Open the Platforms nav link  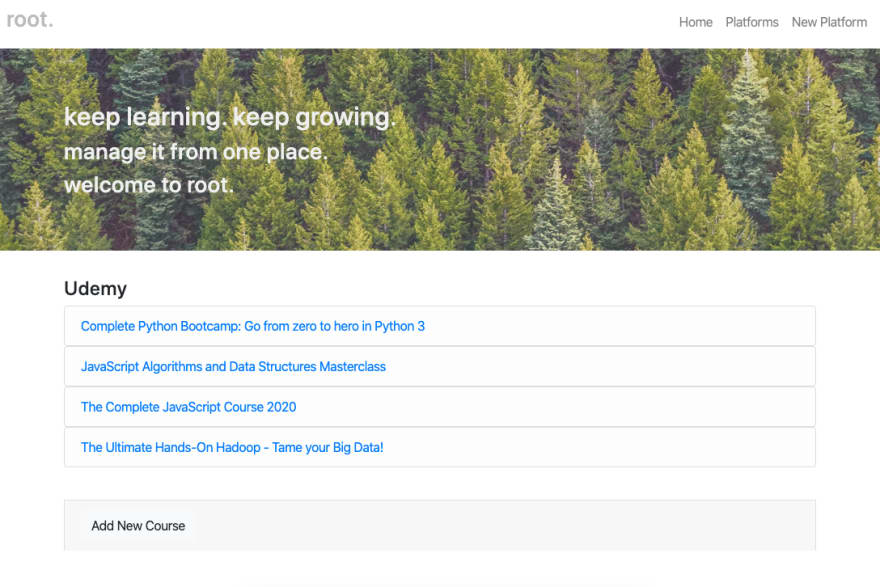(x=751, y=22)
